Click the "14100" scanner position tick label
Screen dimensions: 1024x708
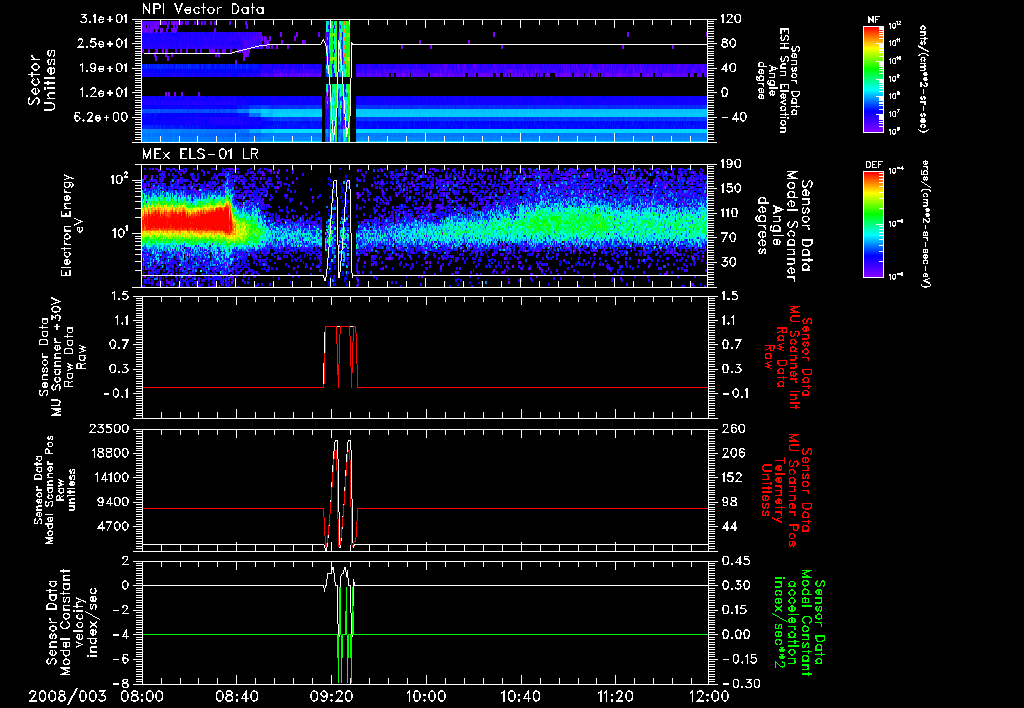[110, 477]
